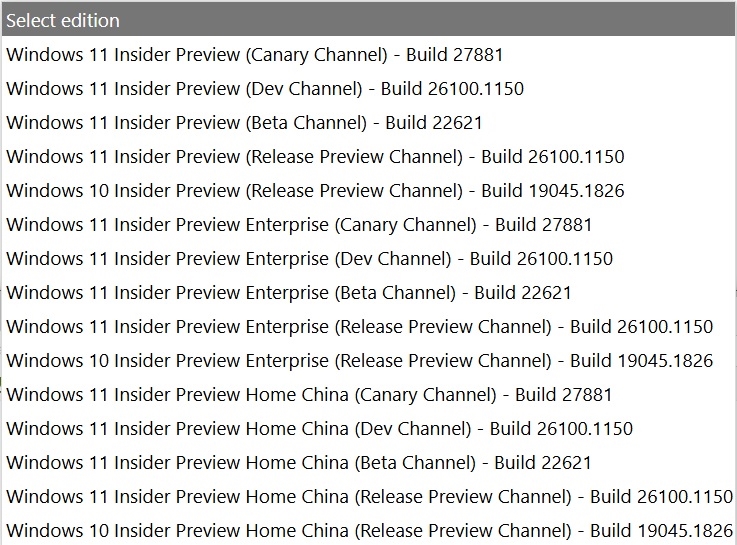Choose Windows 11 Release Preview Channel Build 26100.1150
This screenshot has width=737, height=545.
(368, 156)
